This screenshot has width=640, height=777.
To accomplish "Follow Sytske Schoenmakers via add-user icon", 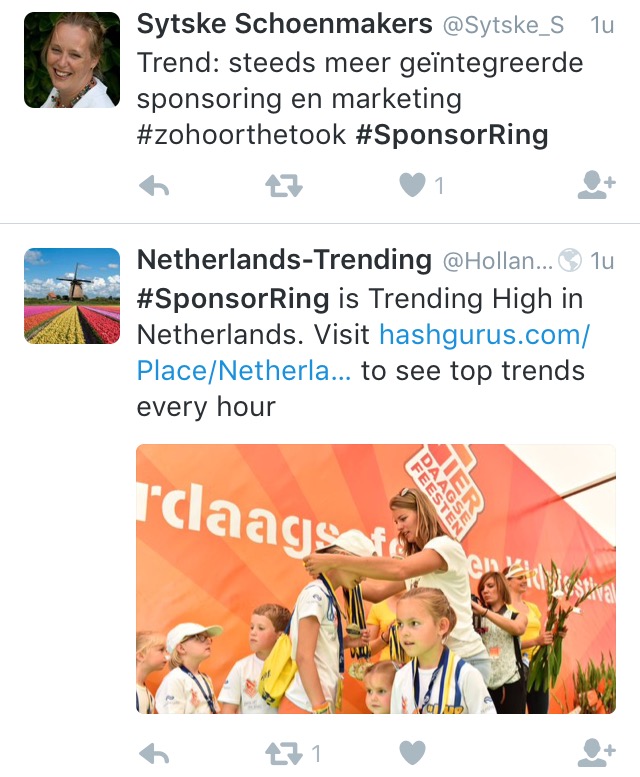I will point(596,185).
